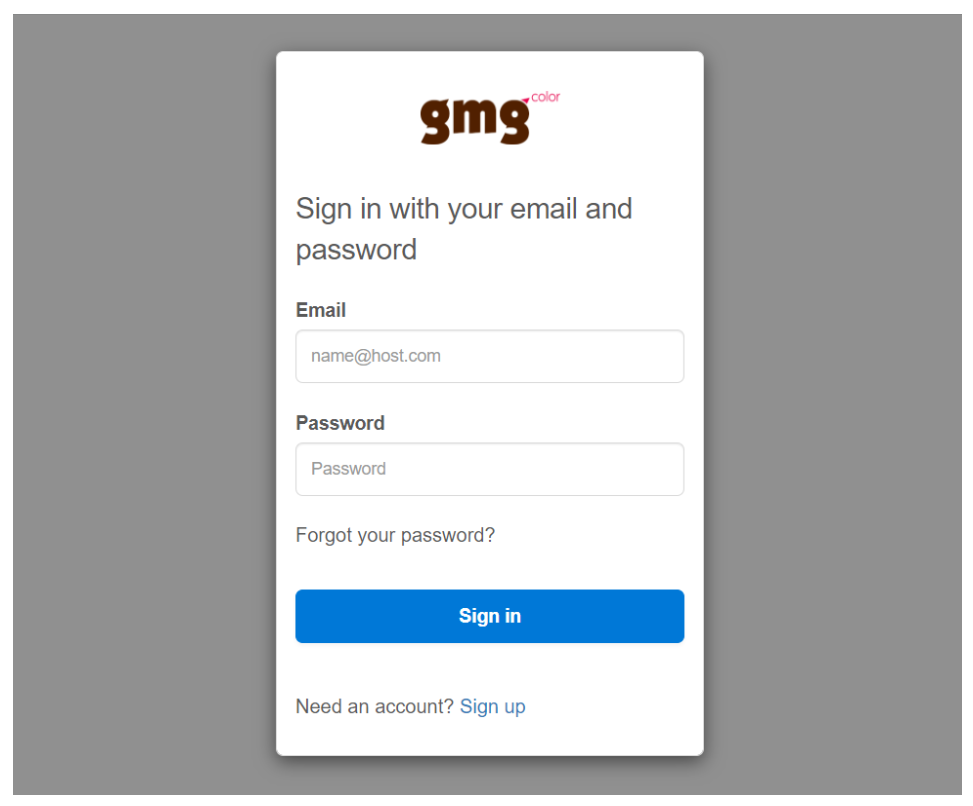Click the bold Password field label
The image size is (973, 806).
click(340, 423)
